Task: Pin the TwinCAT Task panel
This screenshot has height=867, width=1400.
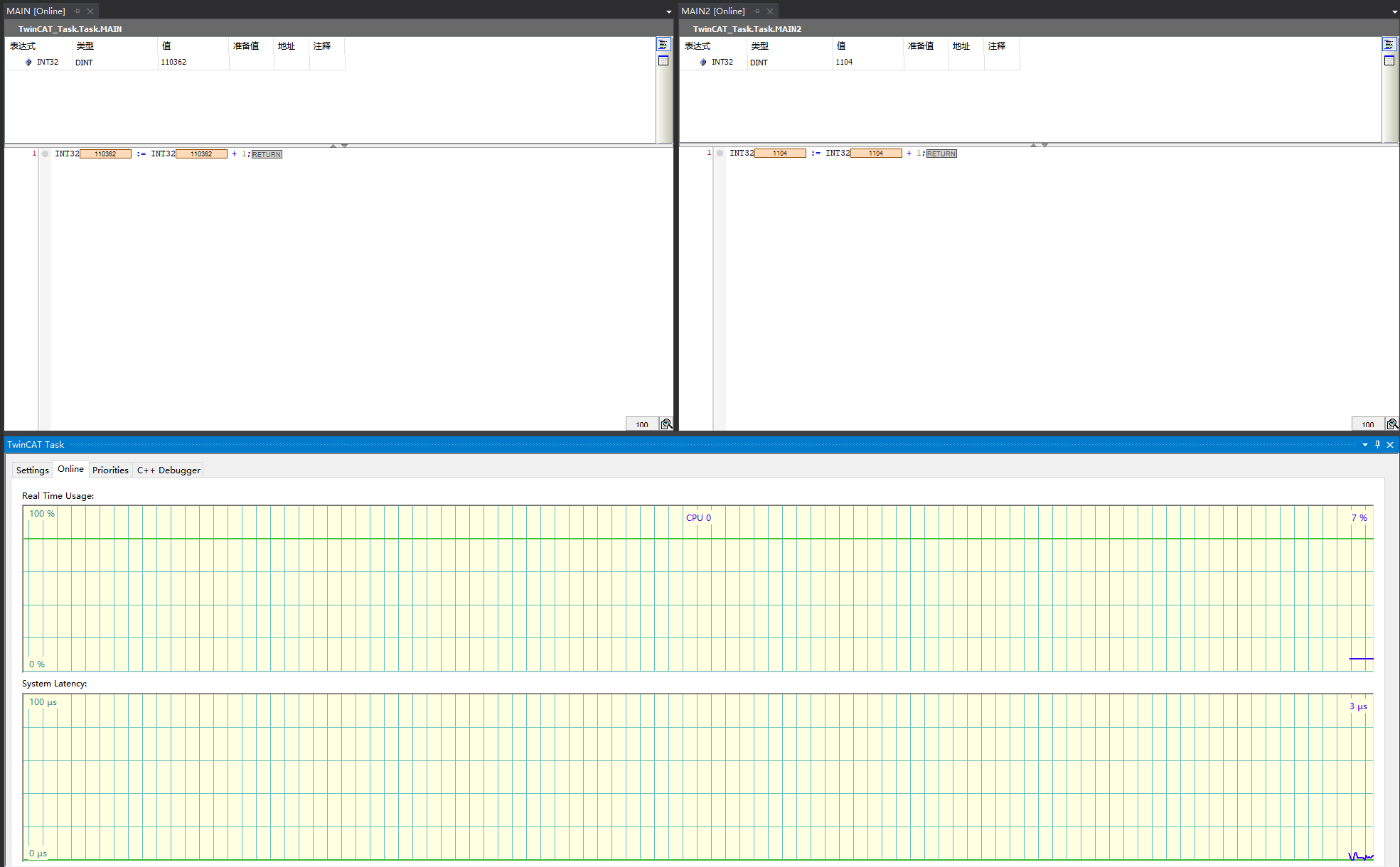Action: (x=1377, y=445)
